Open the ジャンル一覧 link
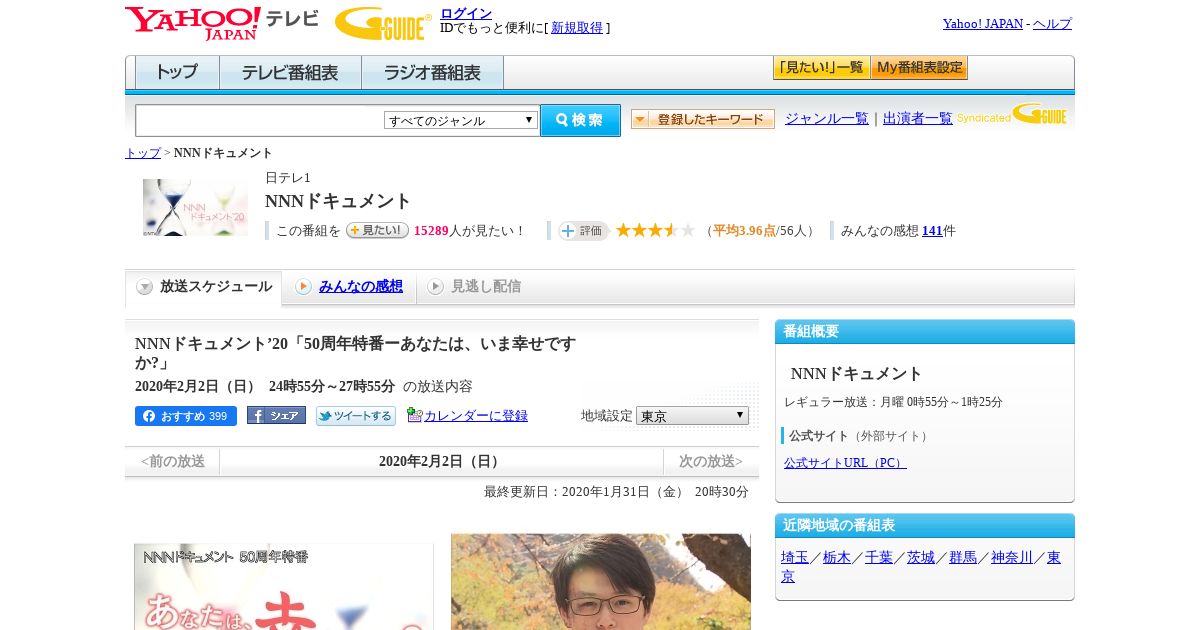Viewport: 1200px width, 630px height. pos(827,119)
